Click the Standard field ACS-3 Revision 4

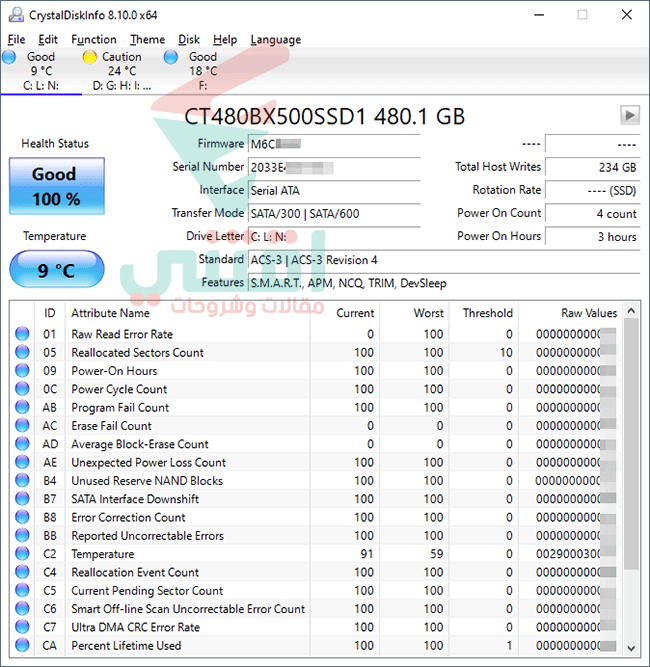tap(444, 259)
